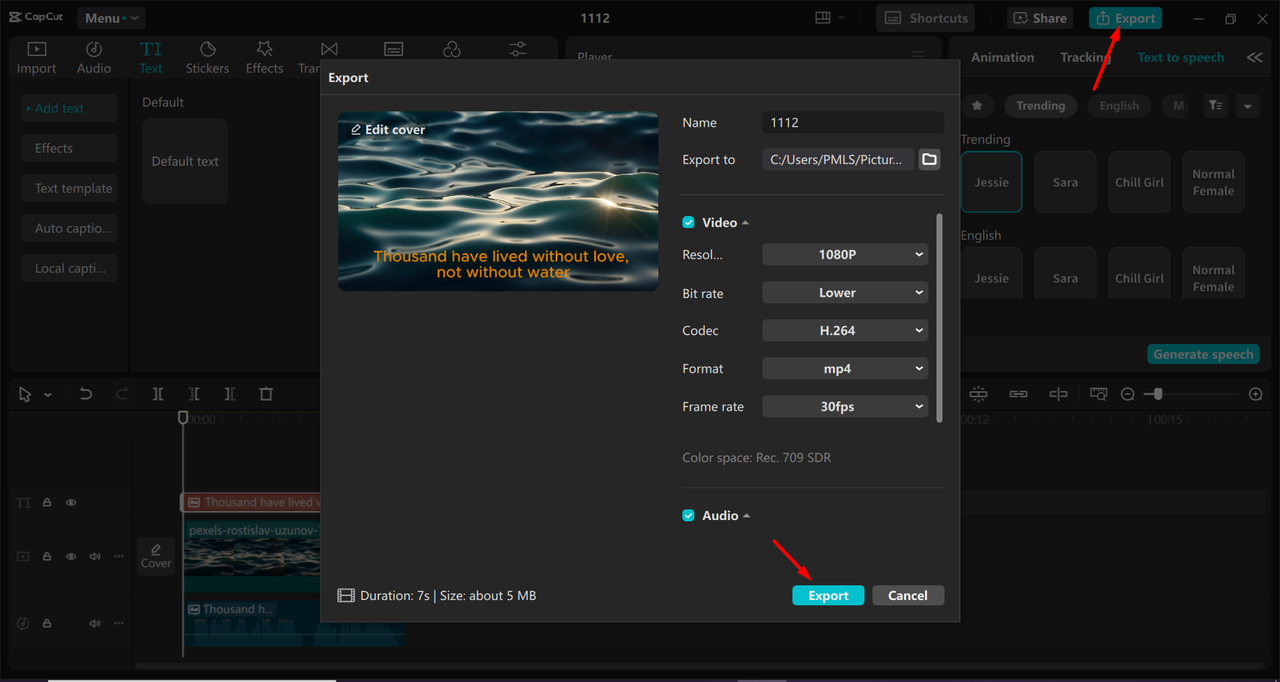Image resolution: width=1280 pixels, height=682 pixels.
Task: Click the Export to path field
Action: 838,159
